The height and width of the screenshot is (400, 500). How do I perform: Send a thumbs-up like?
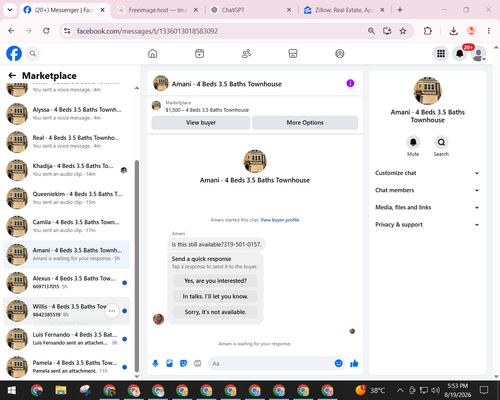pos(354,363)
